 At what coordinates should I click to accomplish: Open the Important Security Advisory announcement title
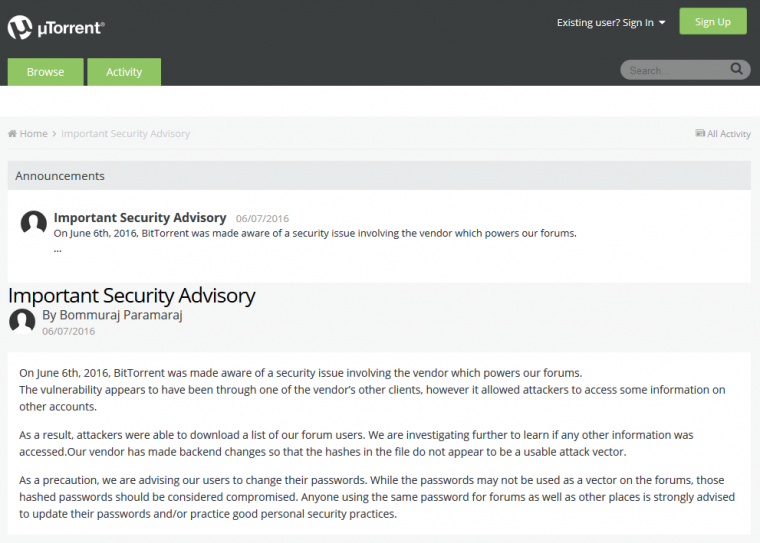(x=140, y=218)
